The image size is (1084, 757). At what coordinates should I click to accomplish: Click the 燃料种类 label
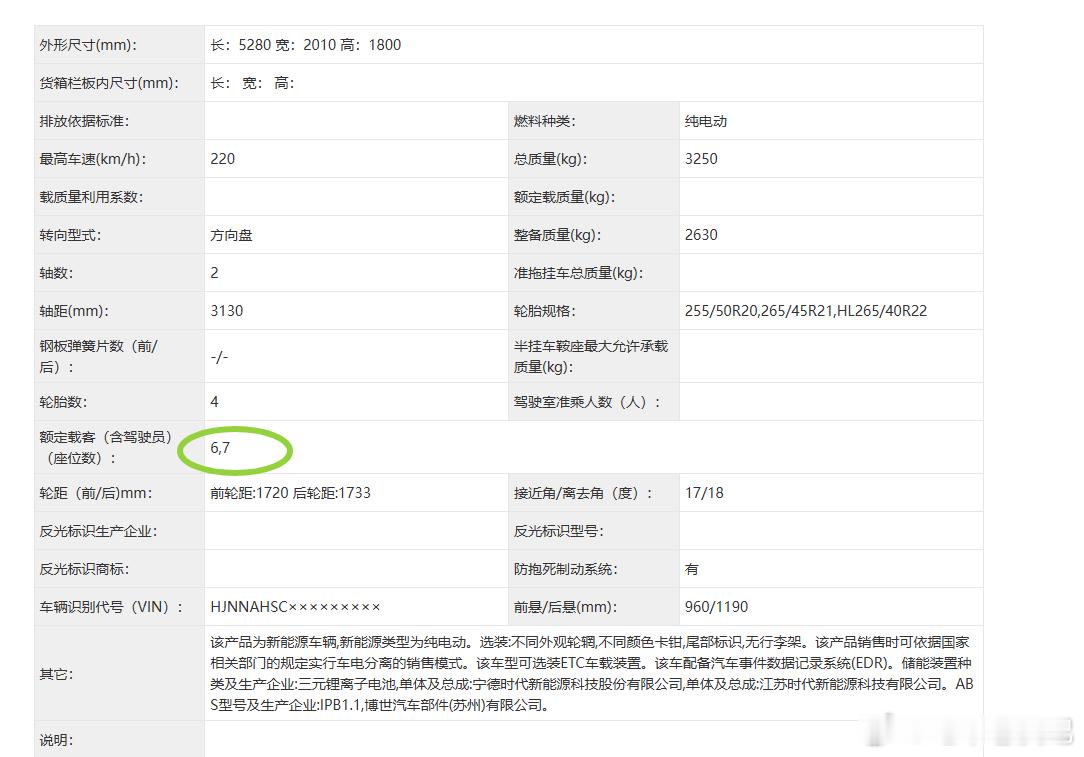pos(545,121)
